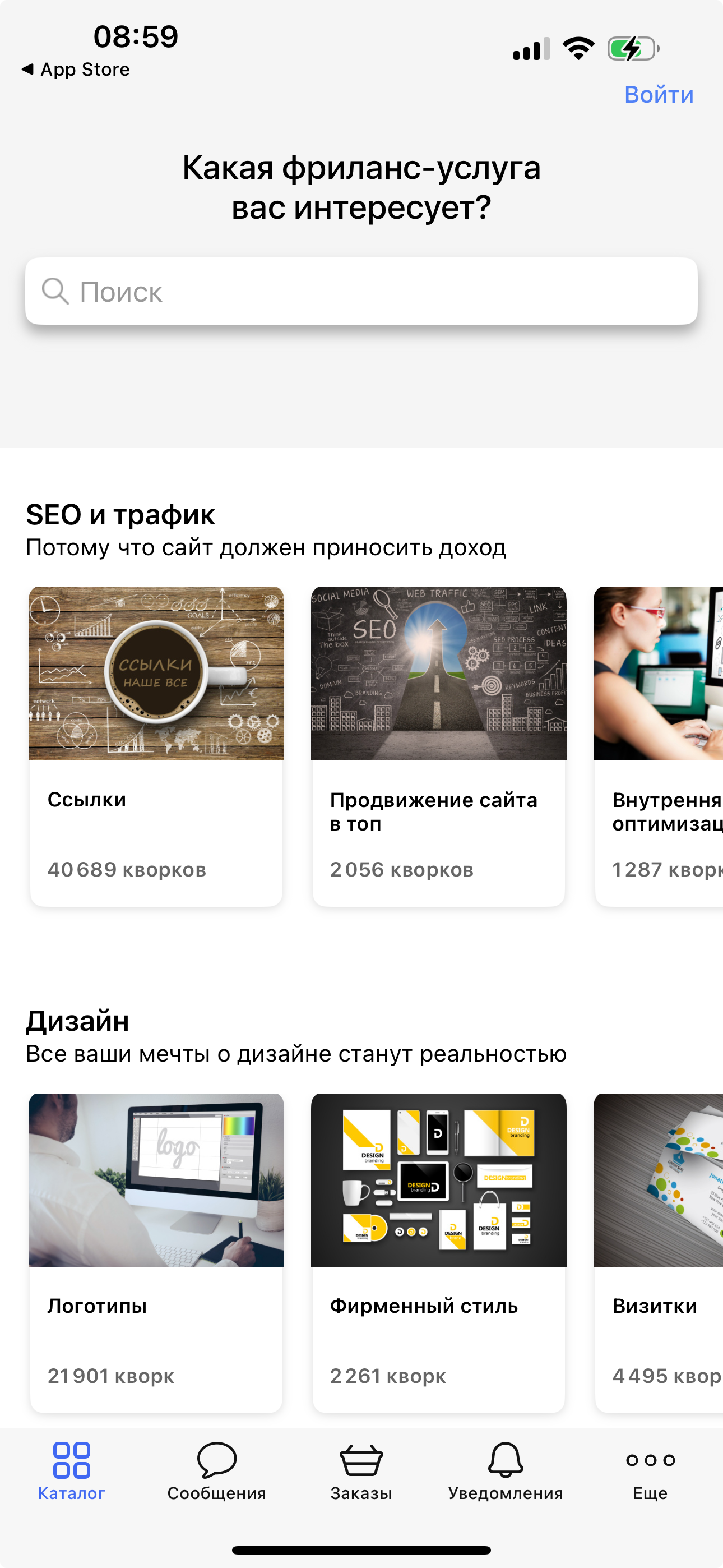This screenshot has width=723, height=1568.
Task: Tap the home indicator bar
Action: pyautogui.click(x=361, y=1549)
